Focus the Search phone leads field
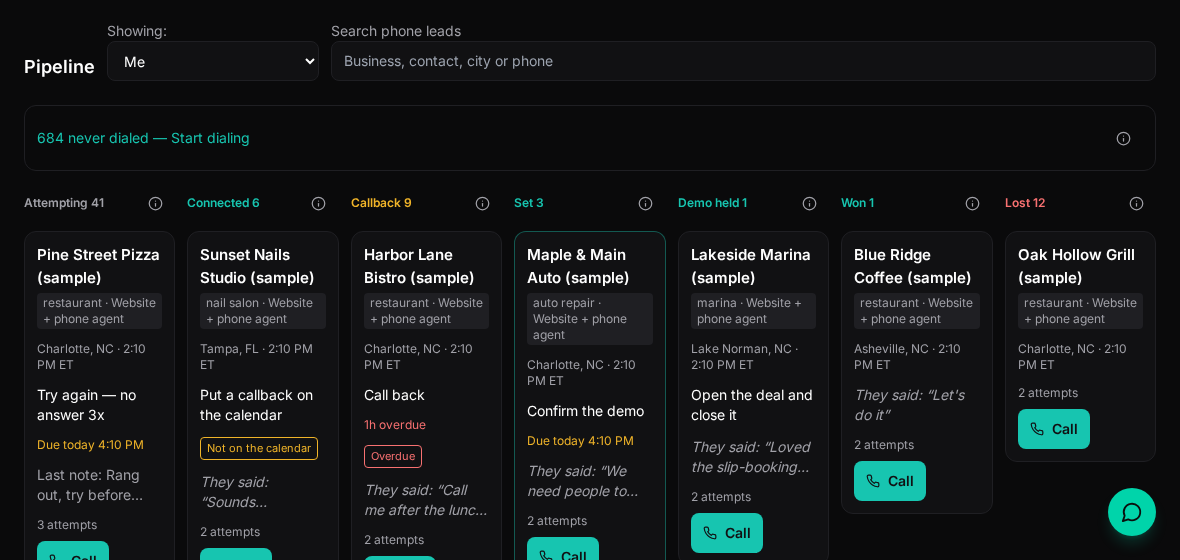Screen dimensions: 1180x560 (x=743, y=61)
